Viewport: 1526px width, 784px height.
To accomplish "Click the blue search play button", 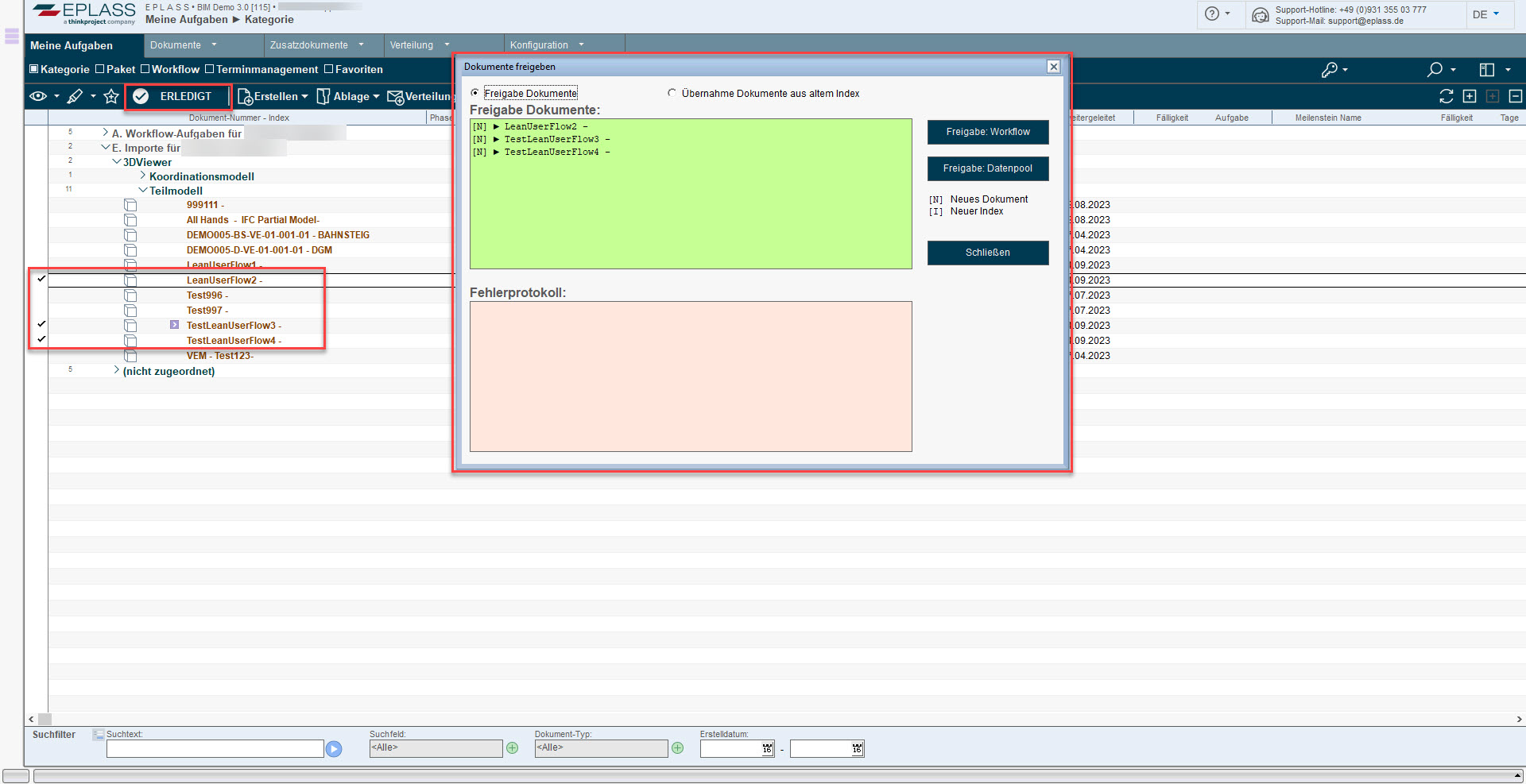I will coord(334,749).
